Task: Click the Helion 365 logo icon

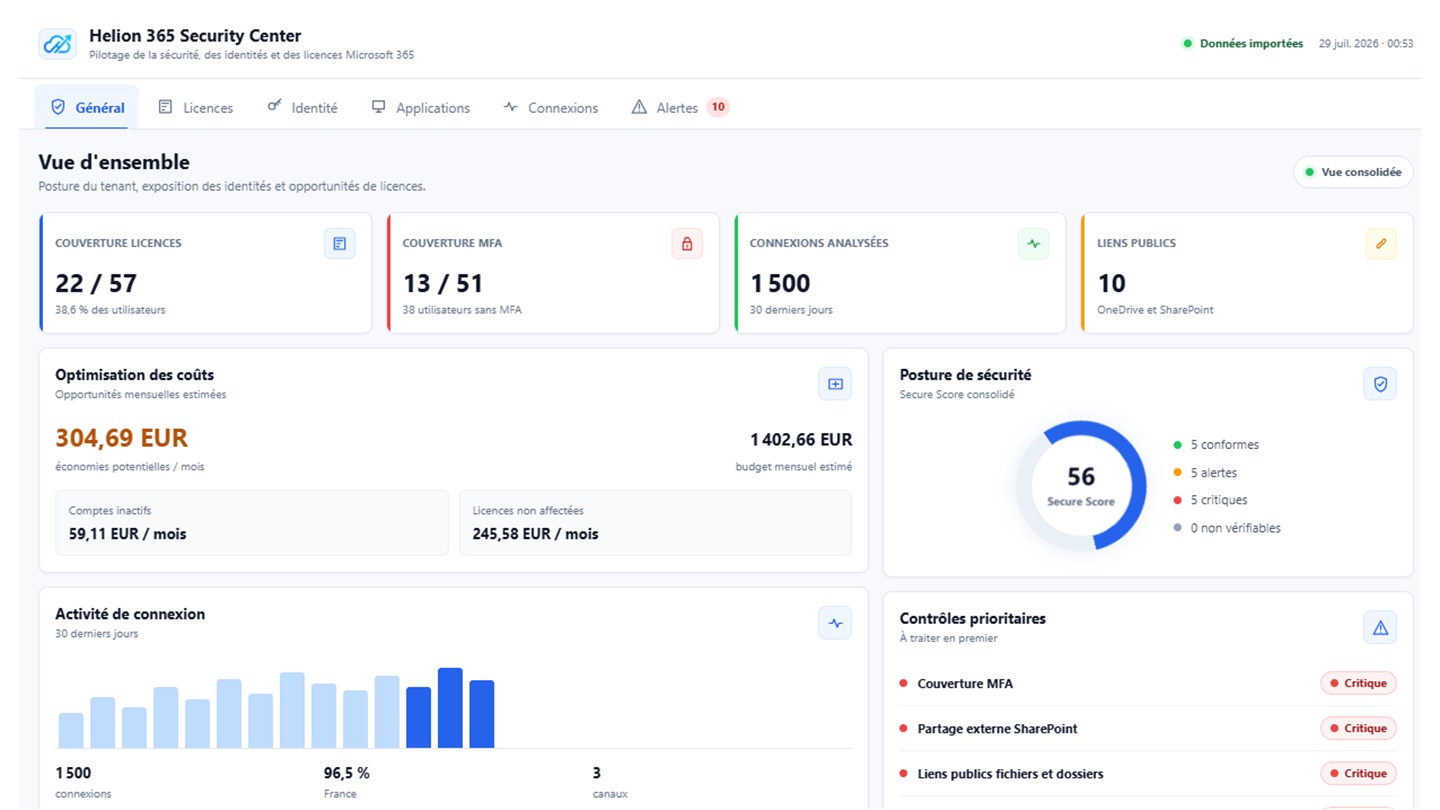Action: point(57,44)
